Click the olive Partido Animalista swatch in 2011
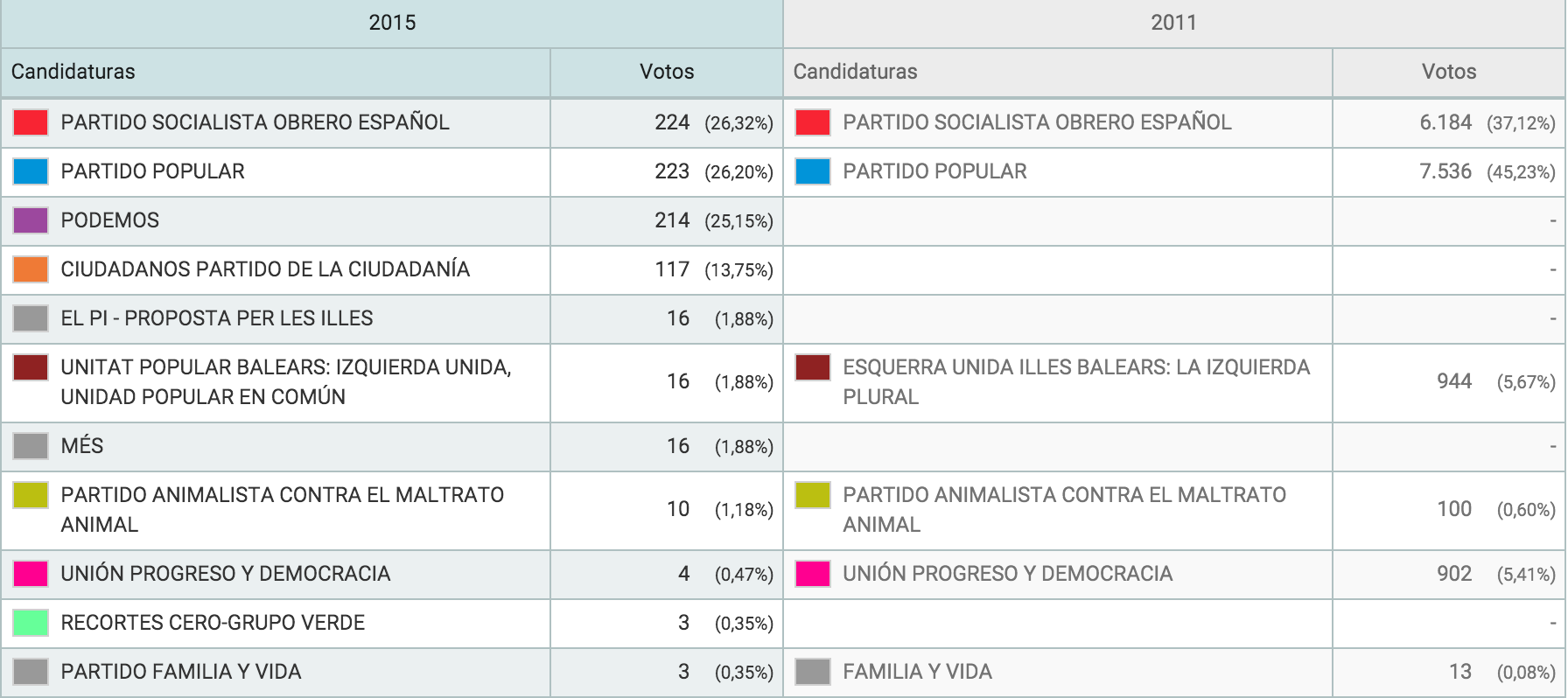The image size is (1568, 698). click(x=813, y=495)
